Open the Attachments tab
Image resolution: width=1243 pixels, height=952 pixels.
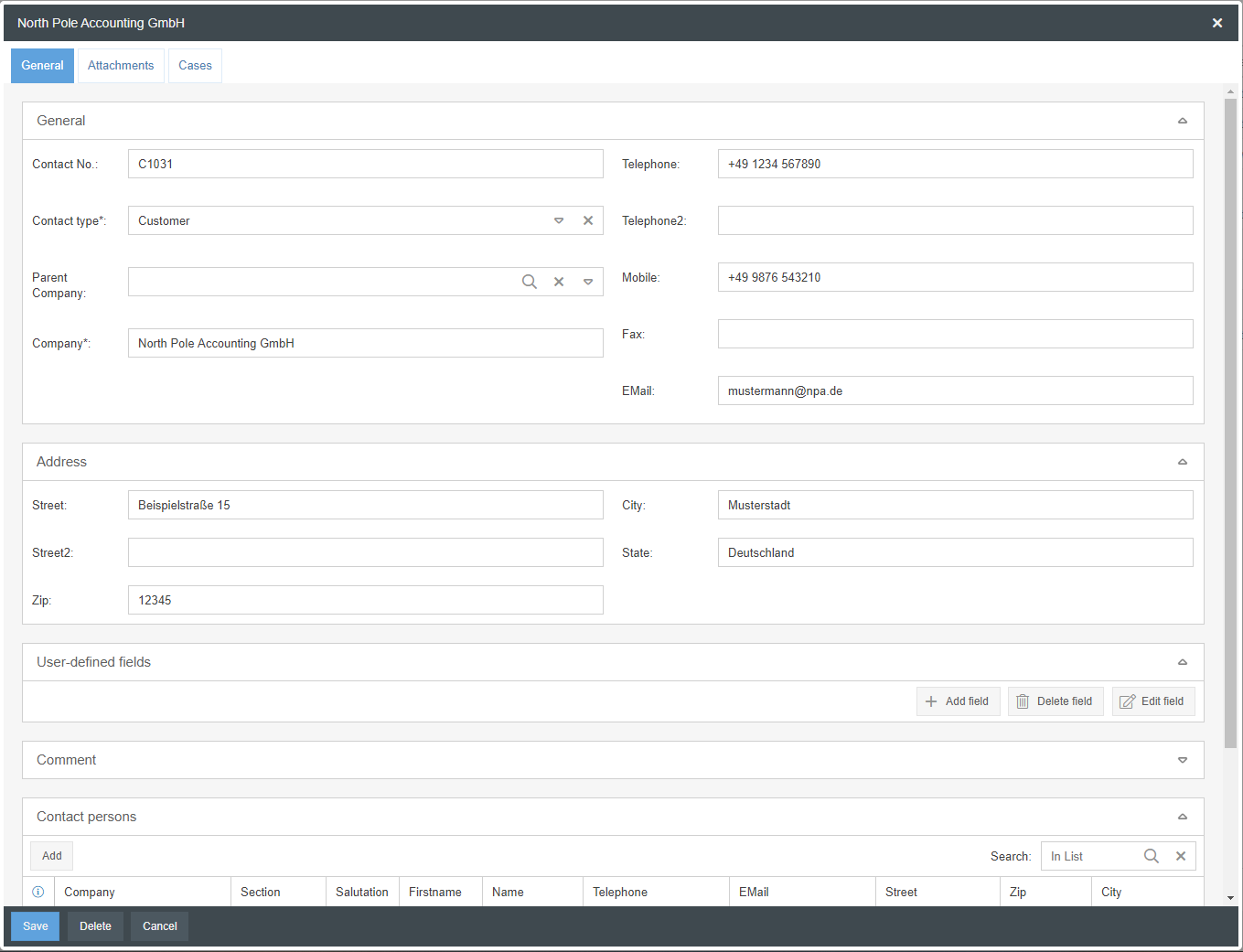[121, 66]
